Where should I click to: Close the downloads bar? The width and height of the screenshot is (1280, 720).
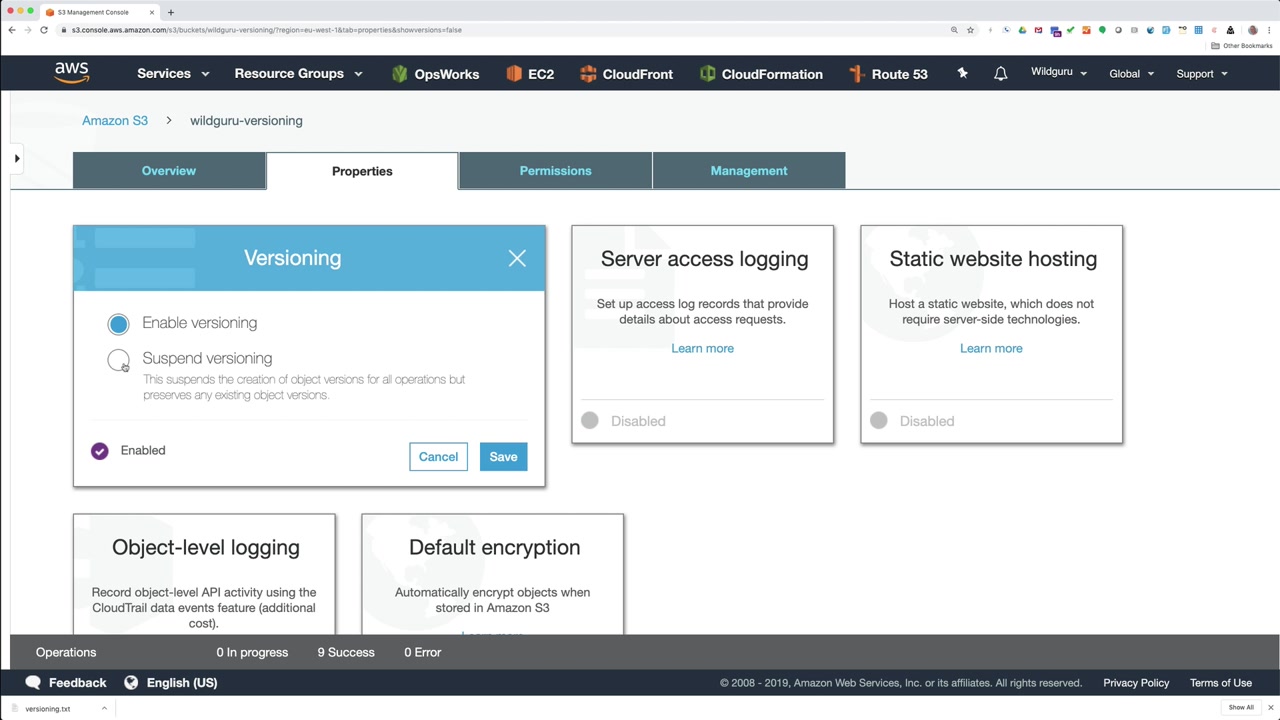[1271, 708]
